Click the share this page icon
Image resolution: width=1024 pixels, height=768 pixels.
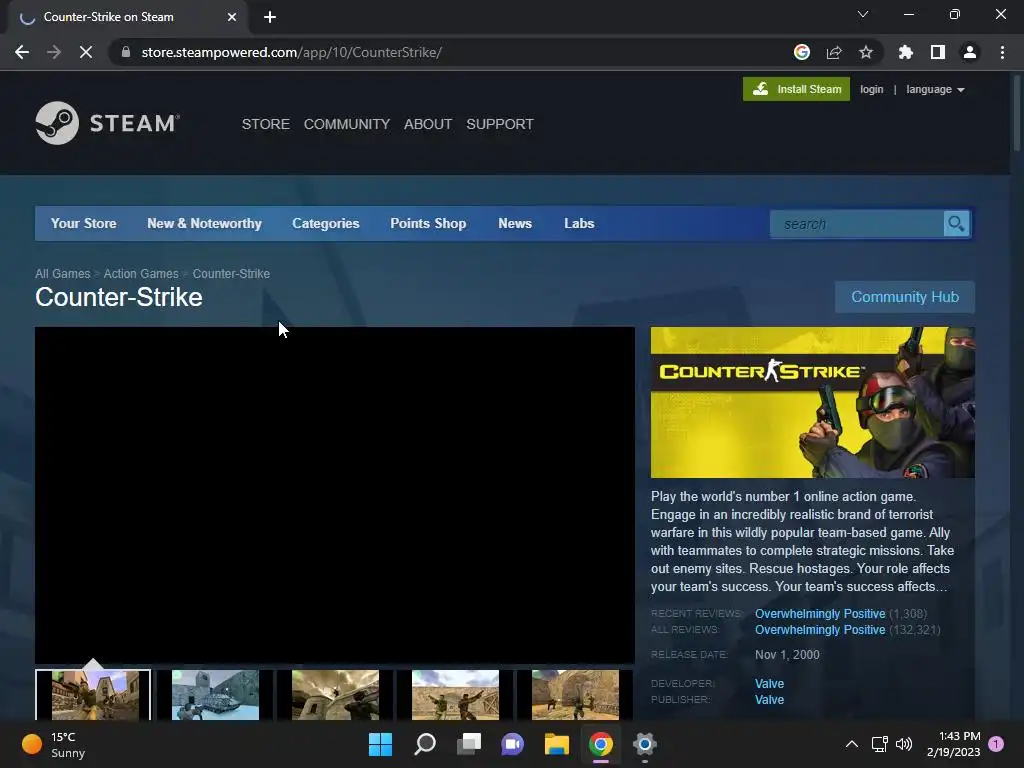coord(834,52)
